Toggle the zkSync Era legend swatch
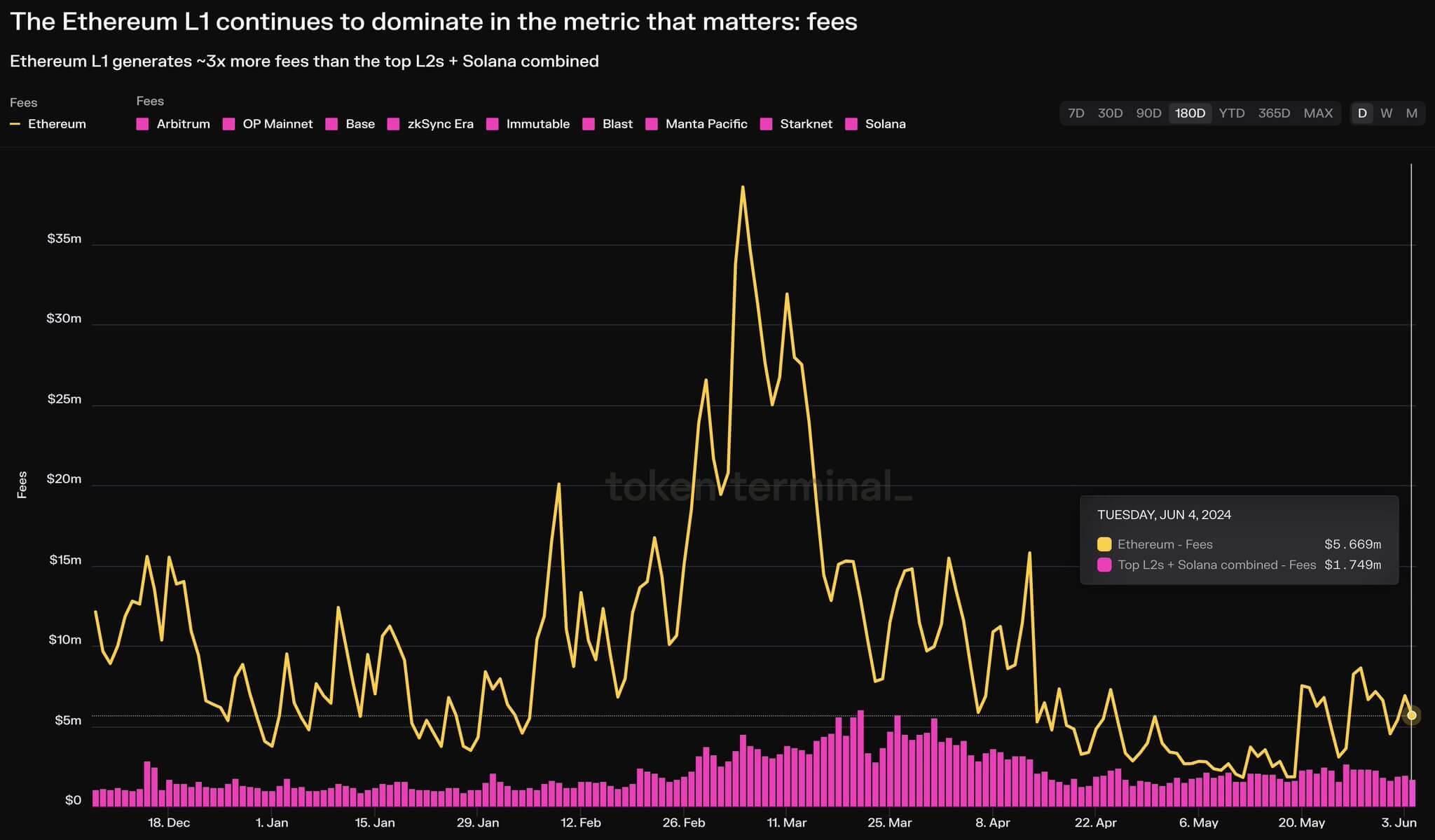The height and width of the screenshot is (840, 1435). 393,124
